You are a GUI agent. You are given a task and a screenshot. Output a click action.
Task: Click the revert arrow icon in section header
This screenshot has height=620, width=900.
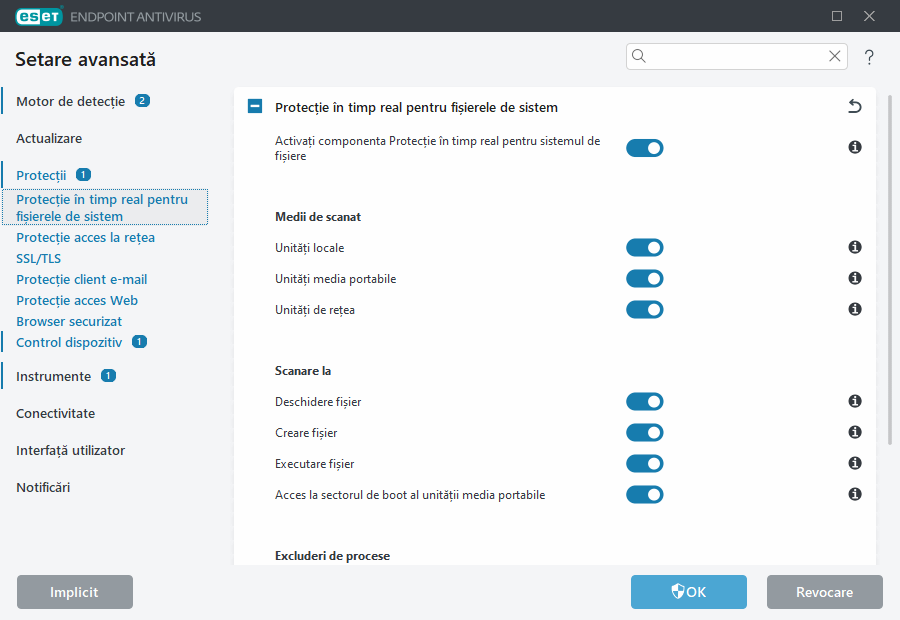[855, 106]
